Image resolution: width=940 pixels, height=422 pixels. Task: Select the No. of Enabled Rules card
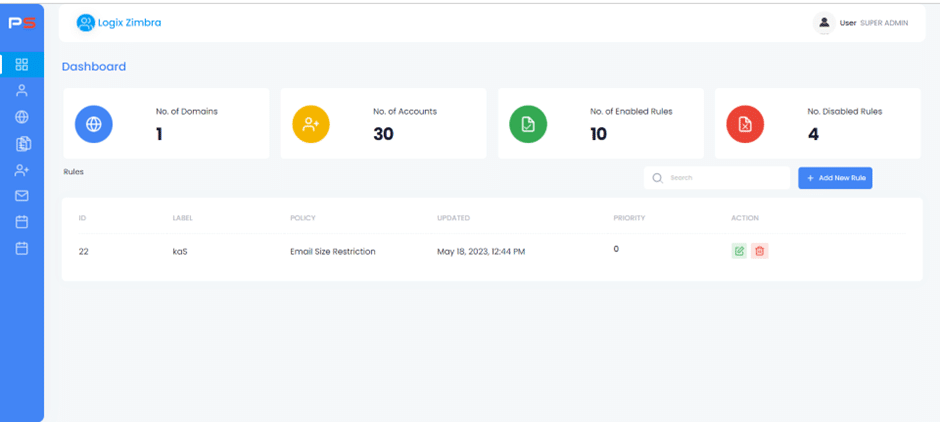(x=600, y=124)
